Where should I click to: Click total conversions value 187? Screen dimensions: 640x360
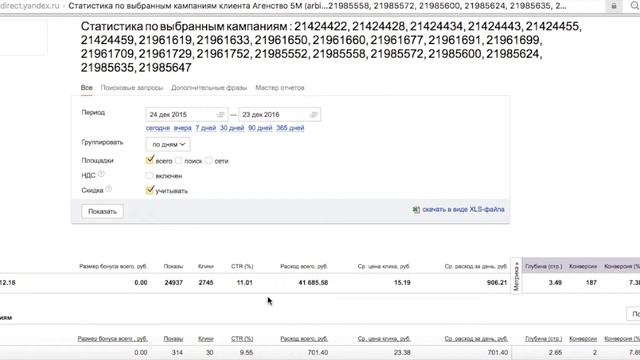point(591,282)
